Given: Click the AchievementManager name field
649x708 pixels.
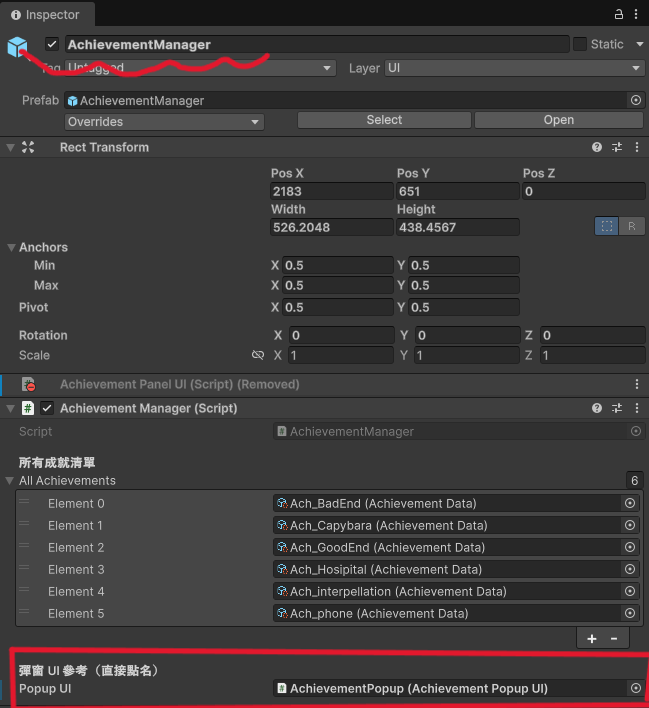Looking at the screenshot, I should click(317, 44).
